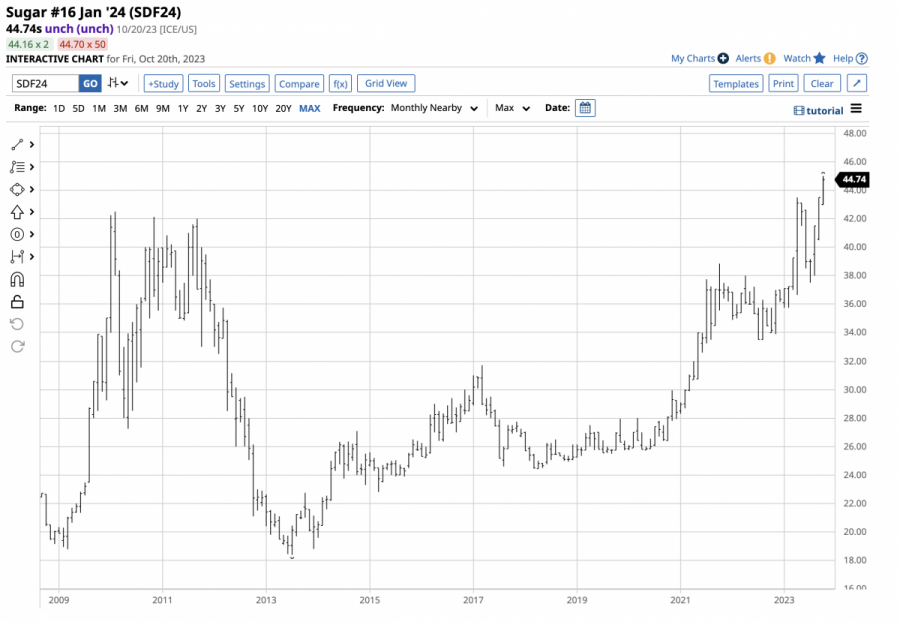The width and height of the screenshot is (900, 622).
Task: Click the Alerts exclamation icon
Action: 770,59
